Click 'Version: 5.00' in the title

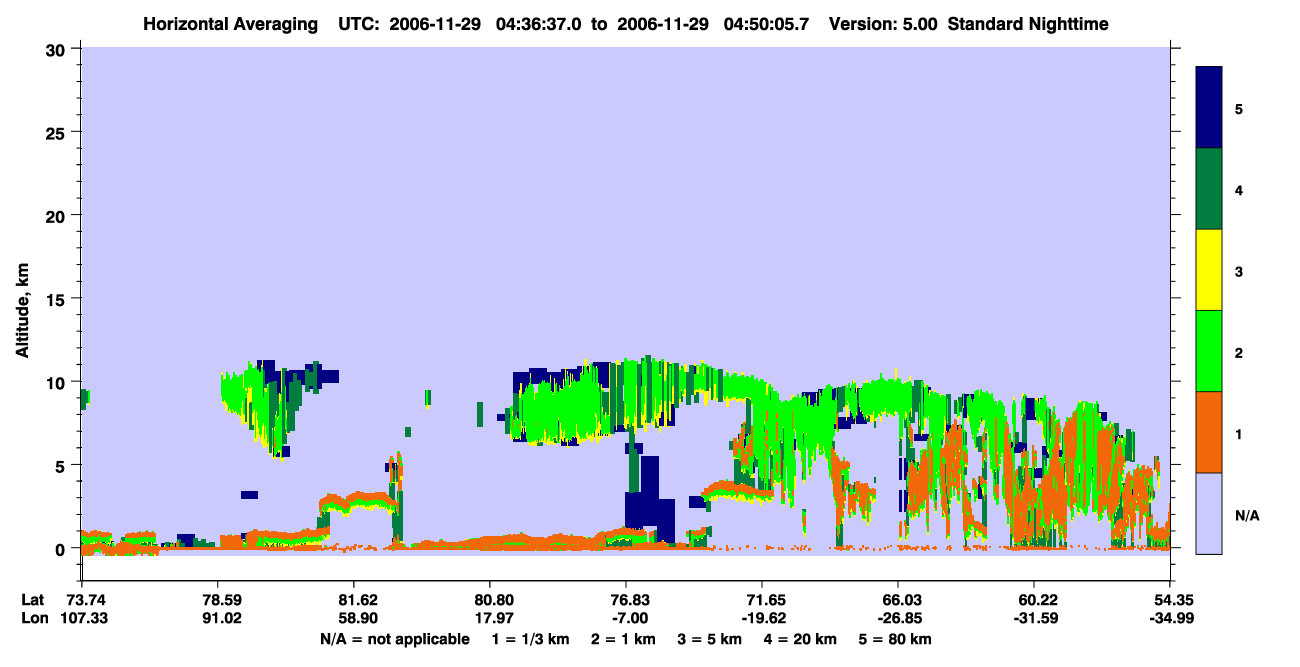(x=881, y=24)
